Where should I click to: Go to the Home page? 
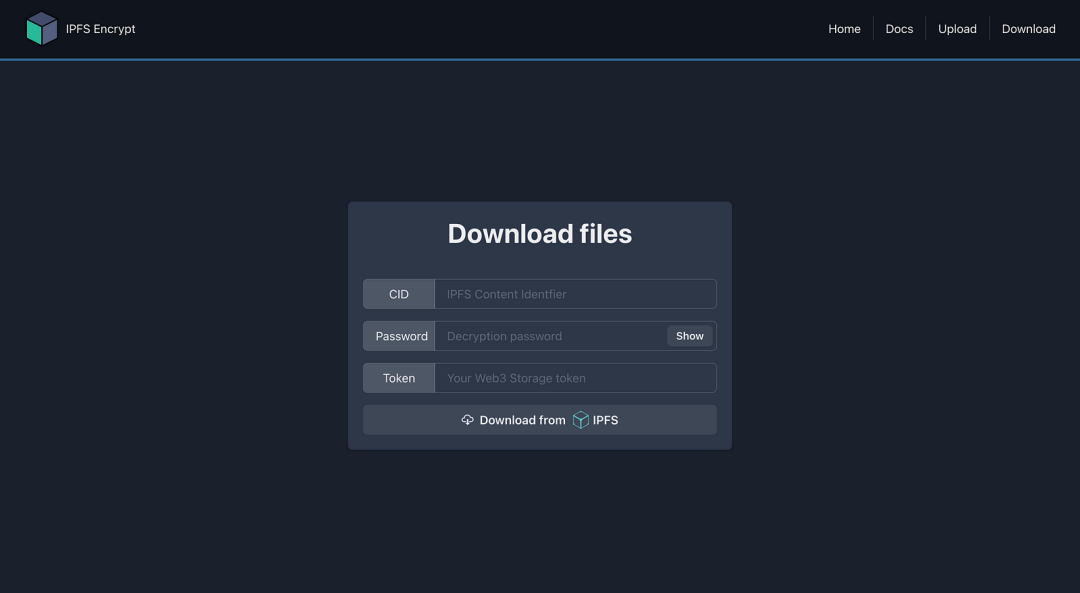[x=844, y=29]
